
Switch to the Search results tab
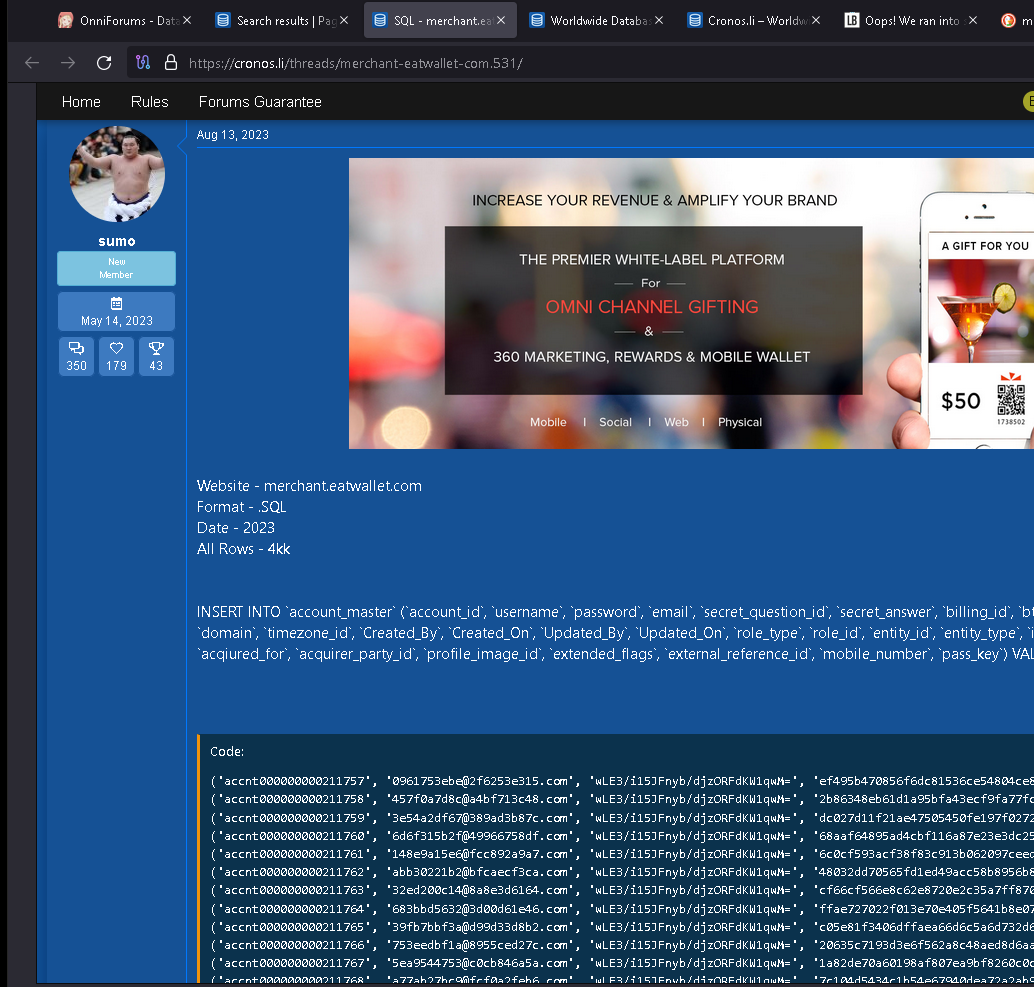coord(282,20)
